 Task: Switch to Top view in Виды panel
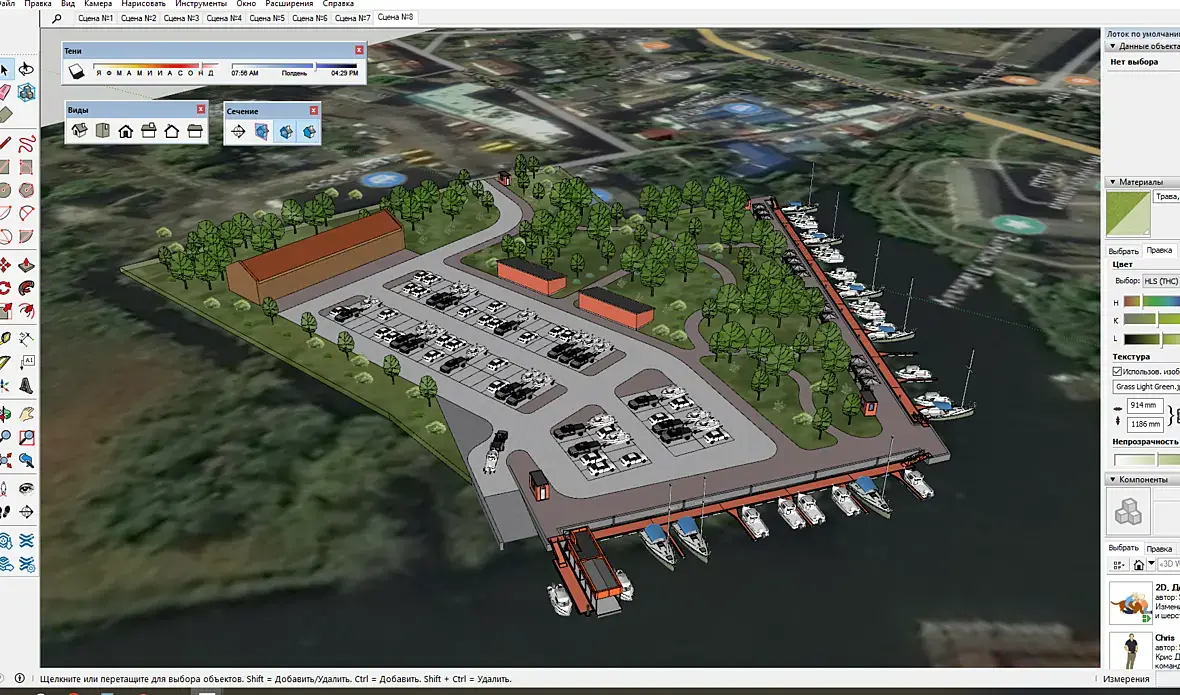point(102,131)
